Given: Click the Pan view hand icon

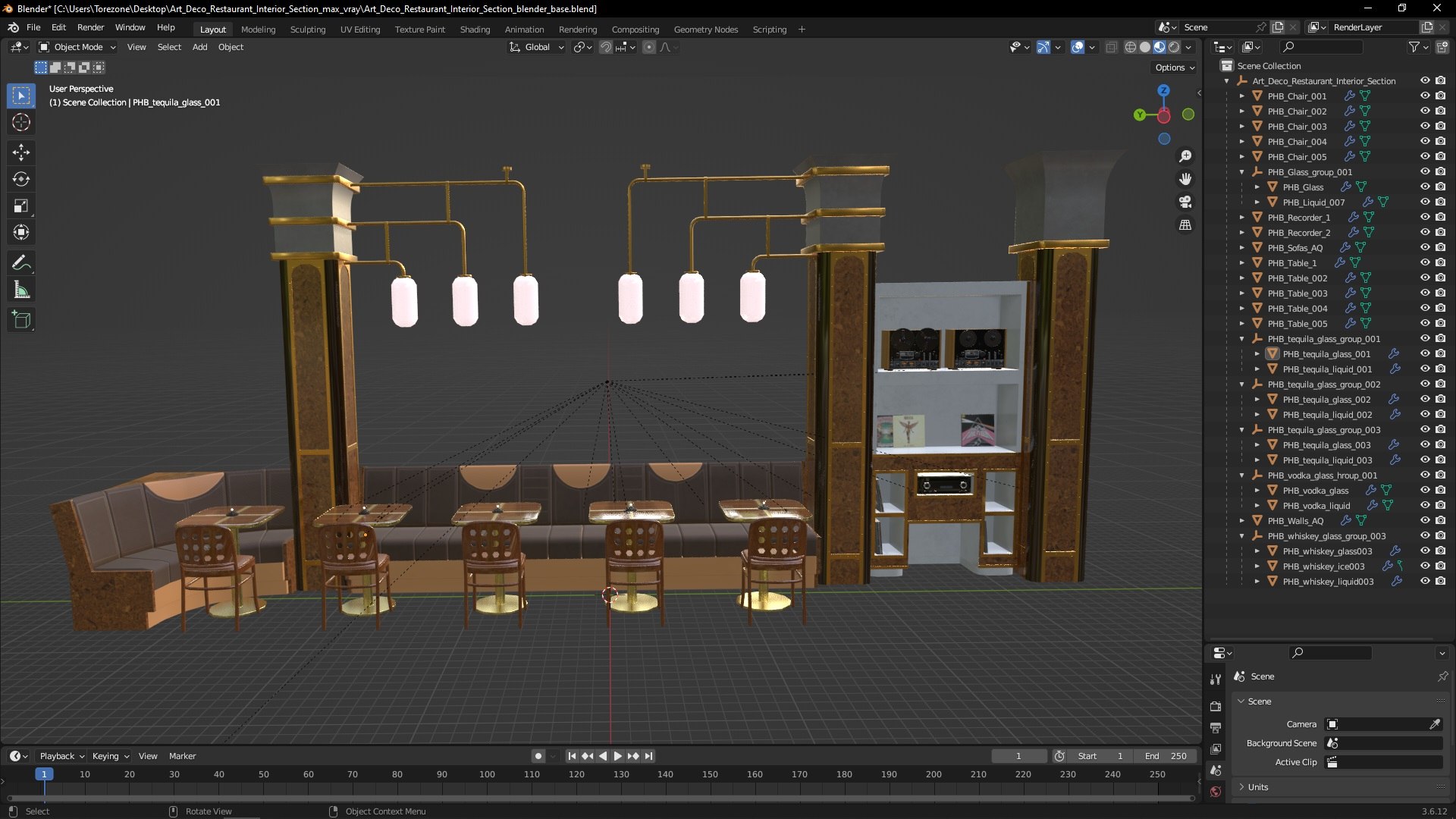Looking at the screenshot, I should (x=1185, y=179).
